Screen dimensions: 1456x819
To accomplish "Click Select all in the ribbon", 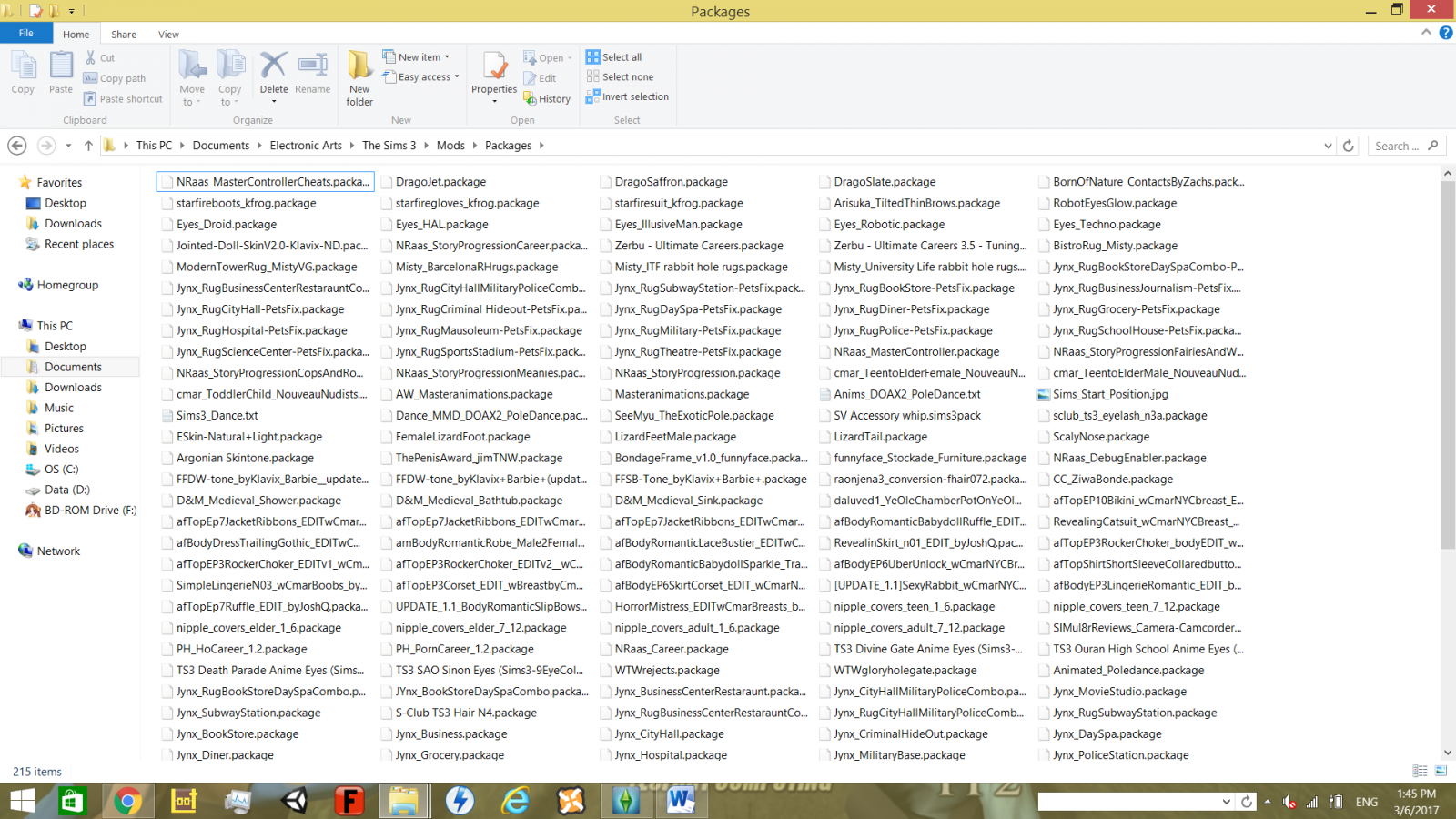I will pyautogui.click(x=614, y=57).
